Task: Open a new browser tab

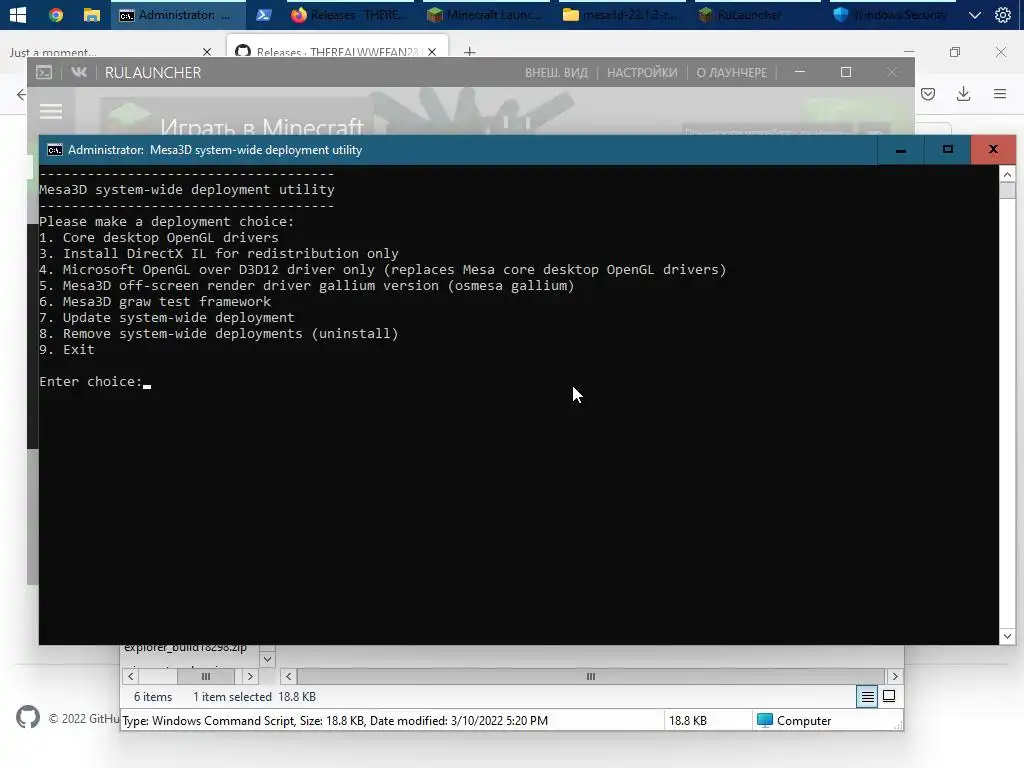Action: coord(470,51)
